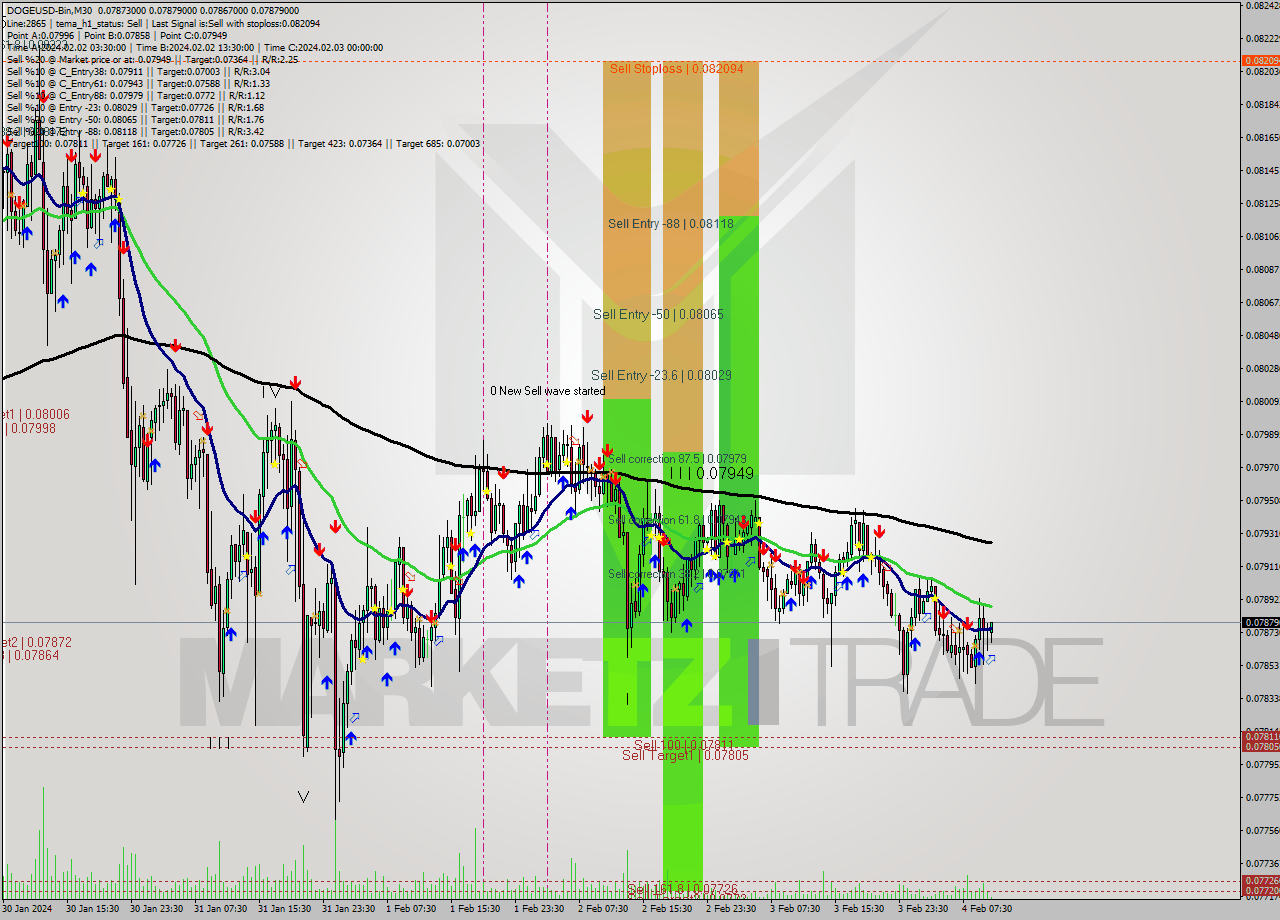Click the 0.08125 price axis value
Screen dimensions: 1280x920
[1262, 203]
